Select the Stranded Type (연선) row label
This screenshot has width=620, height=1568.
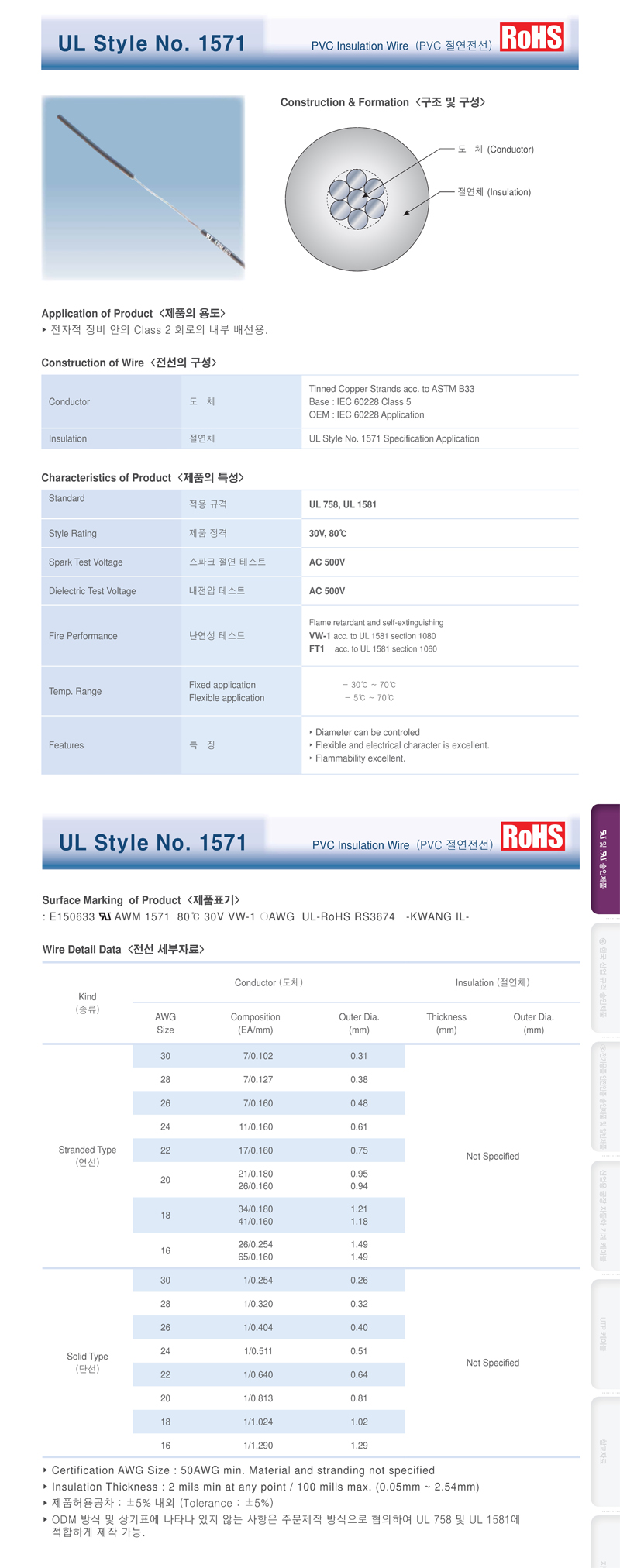88,1155
